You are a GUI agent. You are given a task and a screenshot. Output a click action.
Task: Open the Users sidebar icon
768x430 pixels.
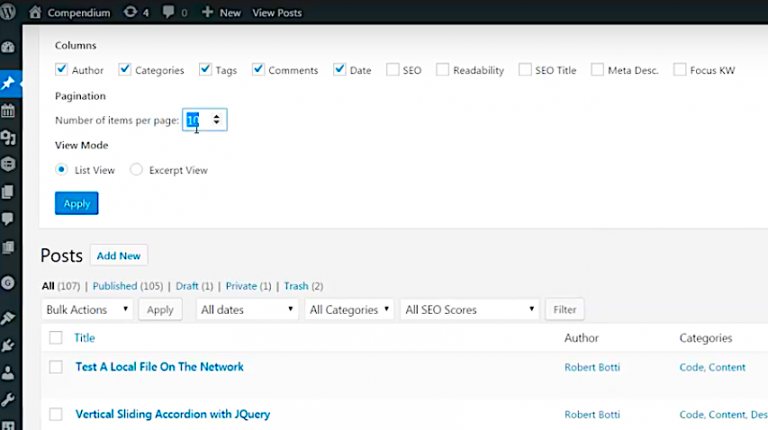pos(8,373)
